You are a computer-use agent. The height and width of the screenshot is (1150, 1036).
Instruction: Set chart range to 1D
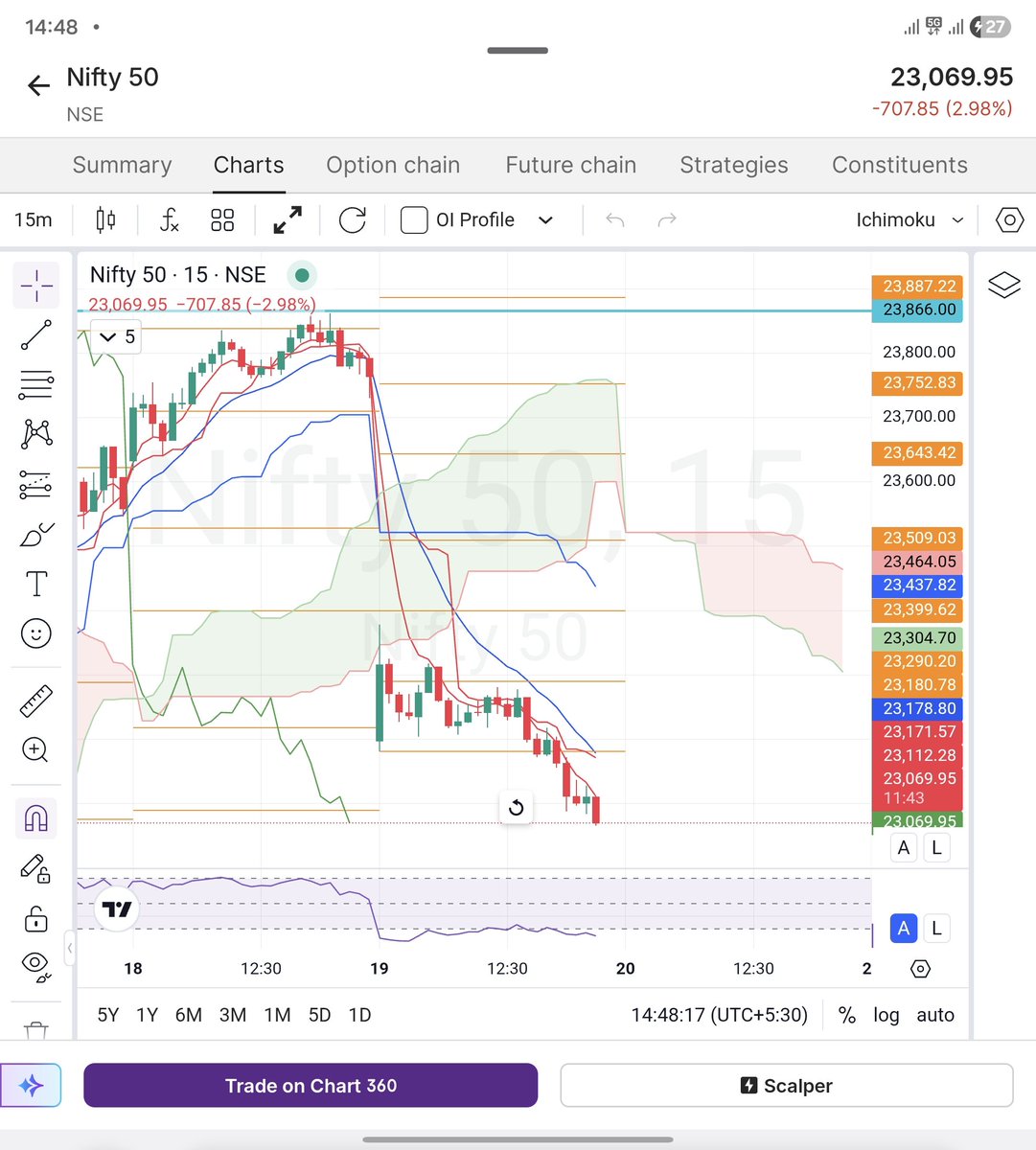[x=359, y=1015]
